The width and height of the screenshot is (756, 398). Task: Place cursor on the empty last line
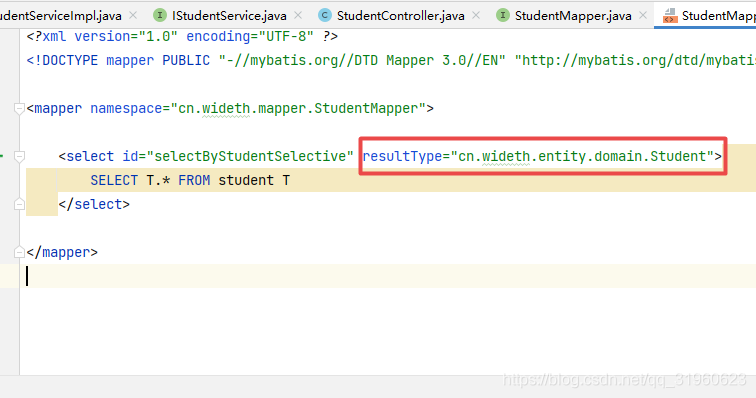coord(388,276)
